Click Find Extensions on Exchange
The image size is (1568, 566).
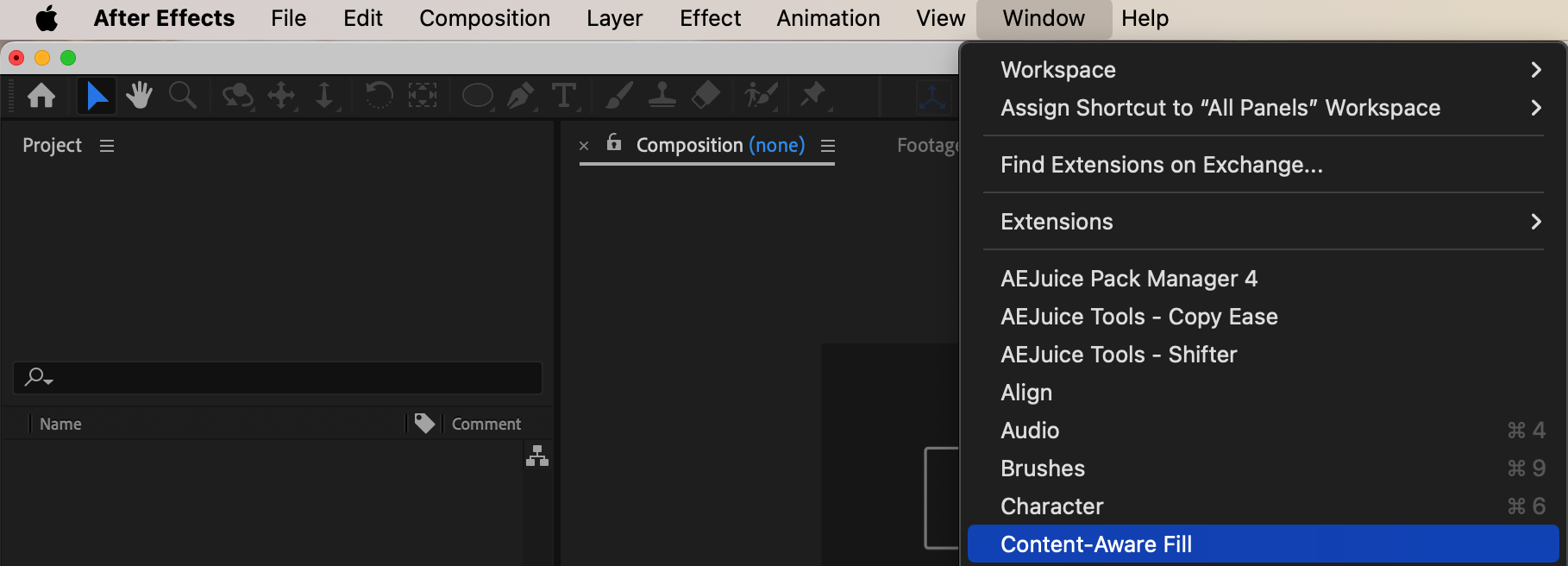tap(1161, 165)
